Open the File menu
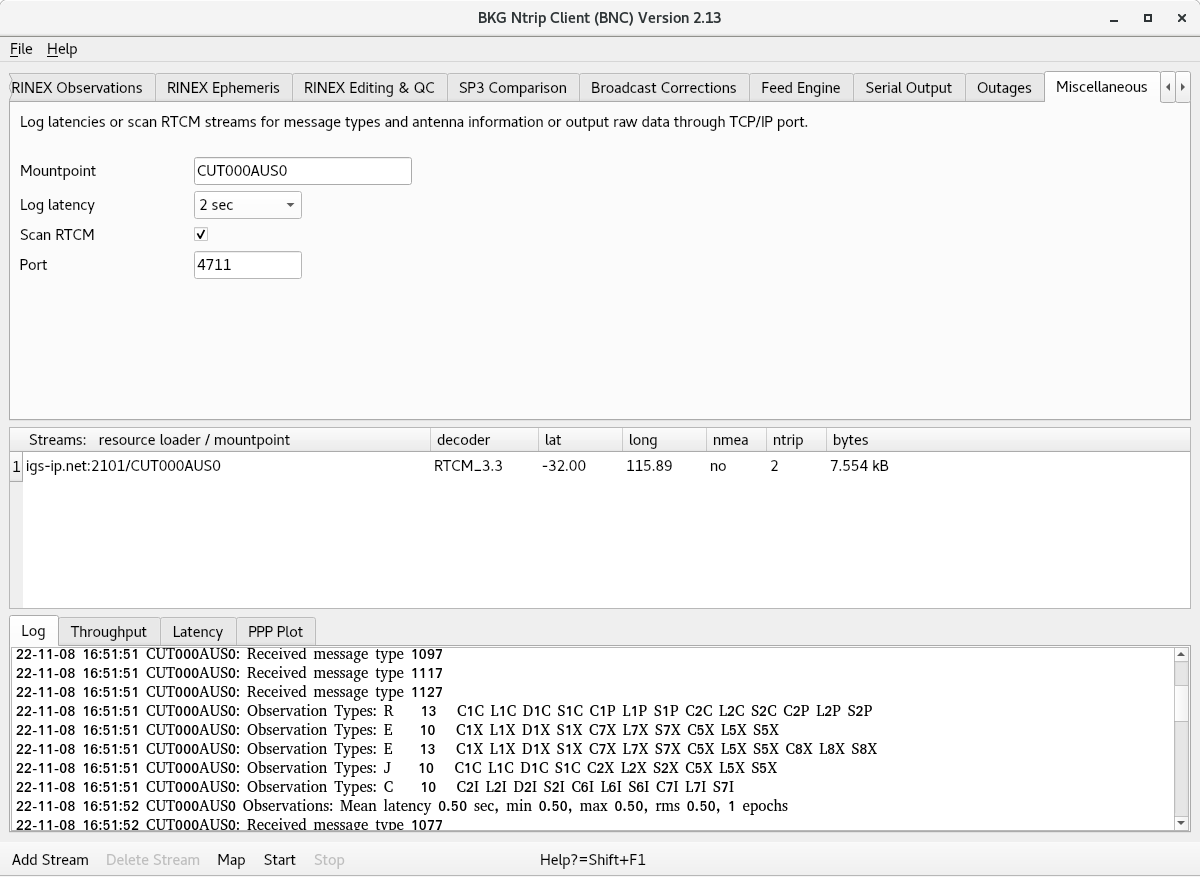1200x877 pixels. coord(21,49)
